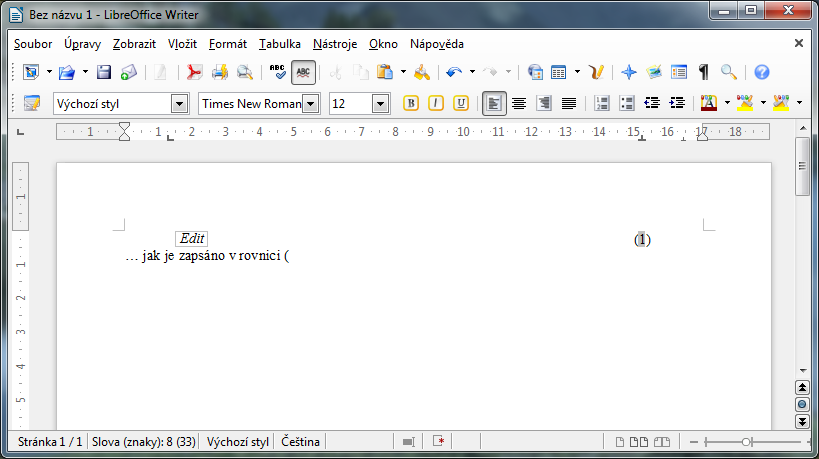Decrease indent of the paragraph

coord(652,103)
